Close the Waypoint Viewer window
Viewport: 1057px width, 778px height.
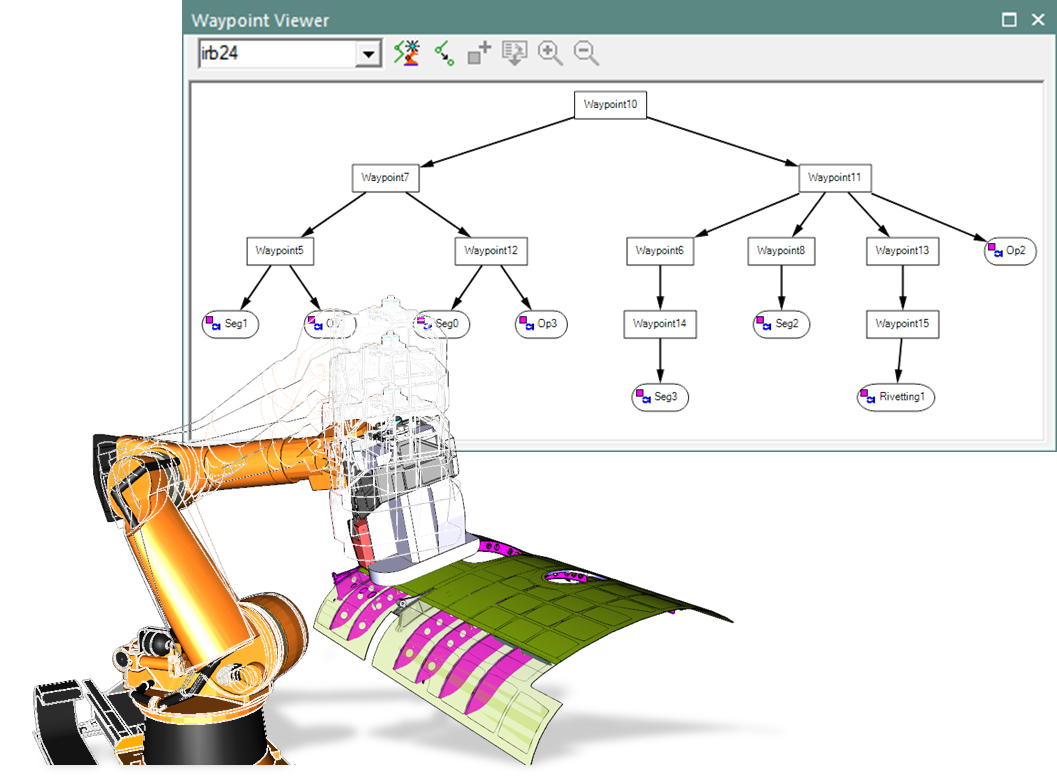pos(1038,20)
